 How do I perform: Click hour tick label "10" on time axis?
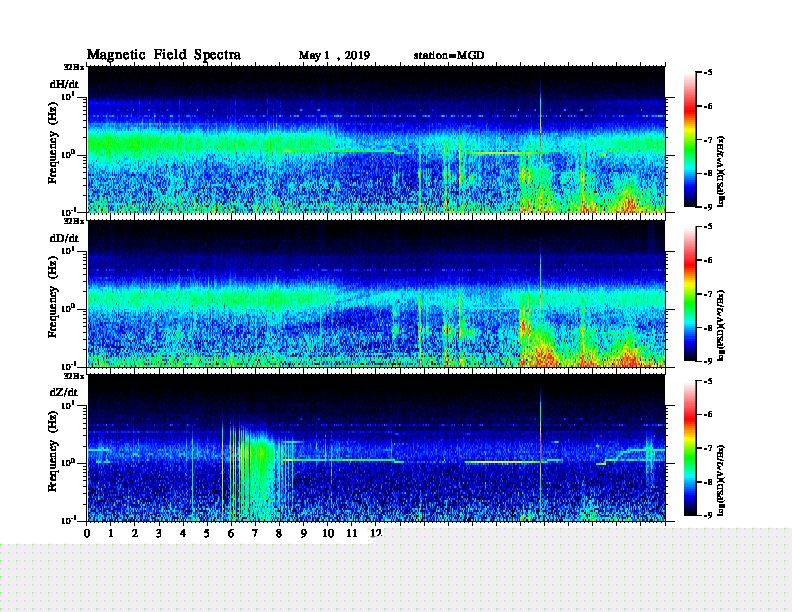point(328,533)
